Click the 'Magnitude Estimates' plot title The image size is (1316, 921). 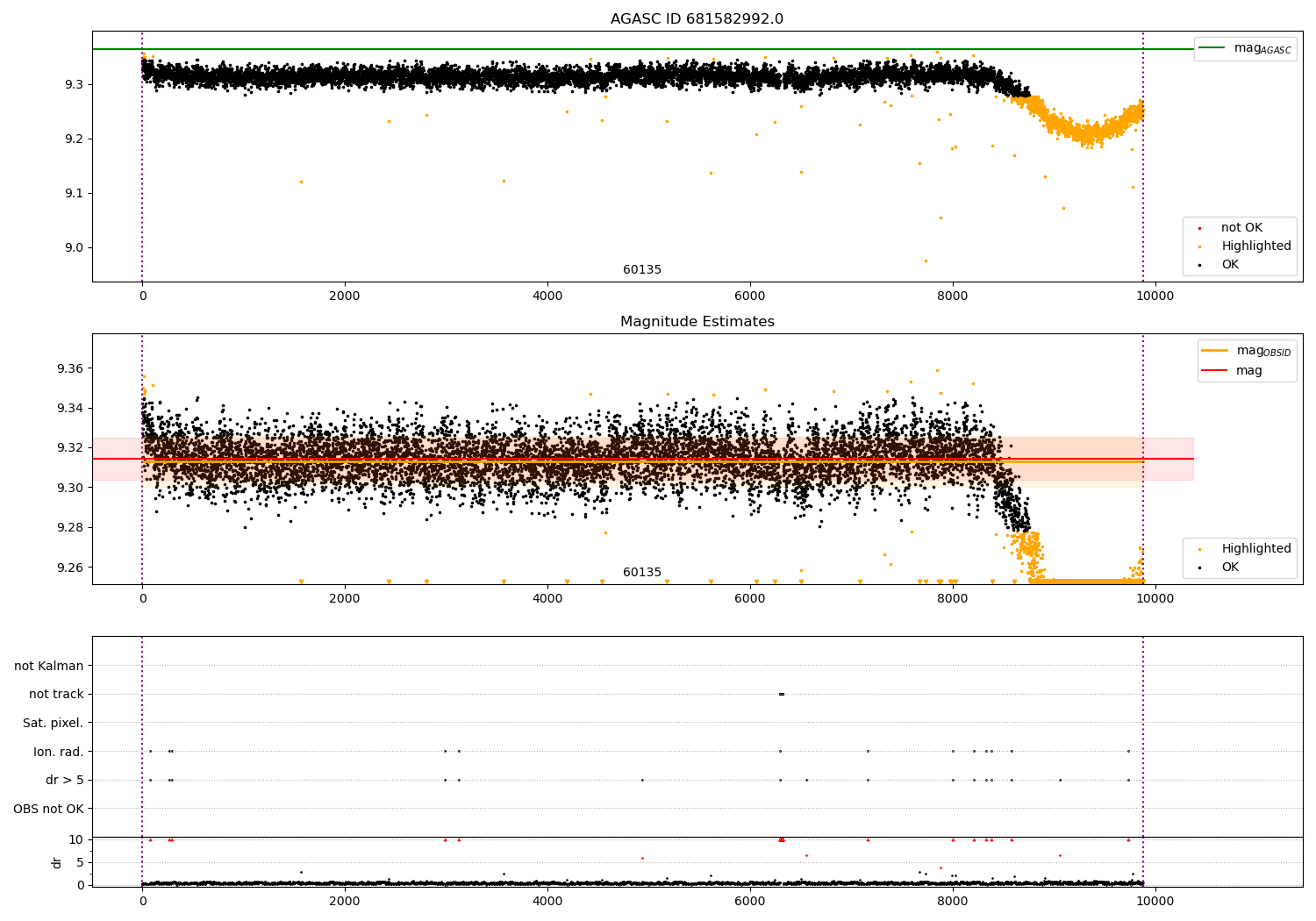coord(697,322)
